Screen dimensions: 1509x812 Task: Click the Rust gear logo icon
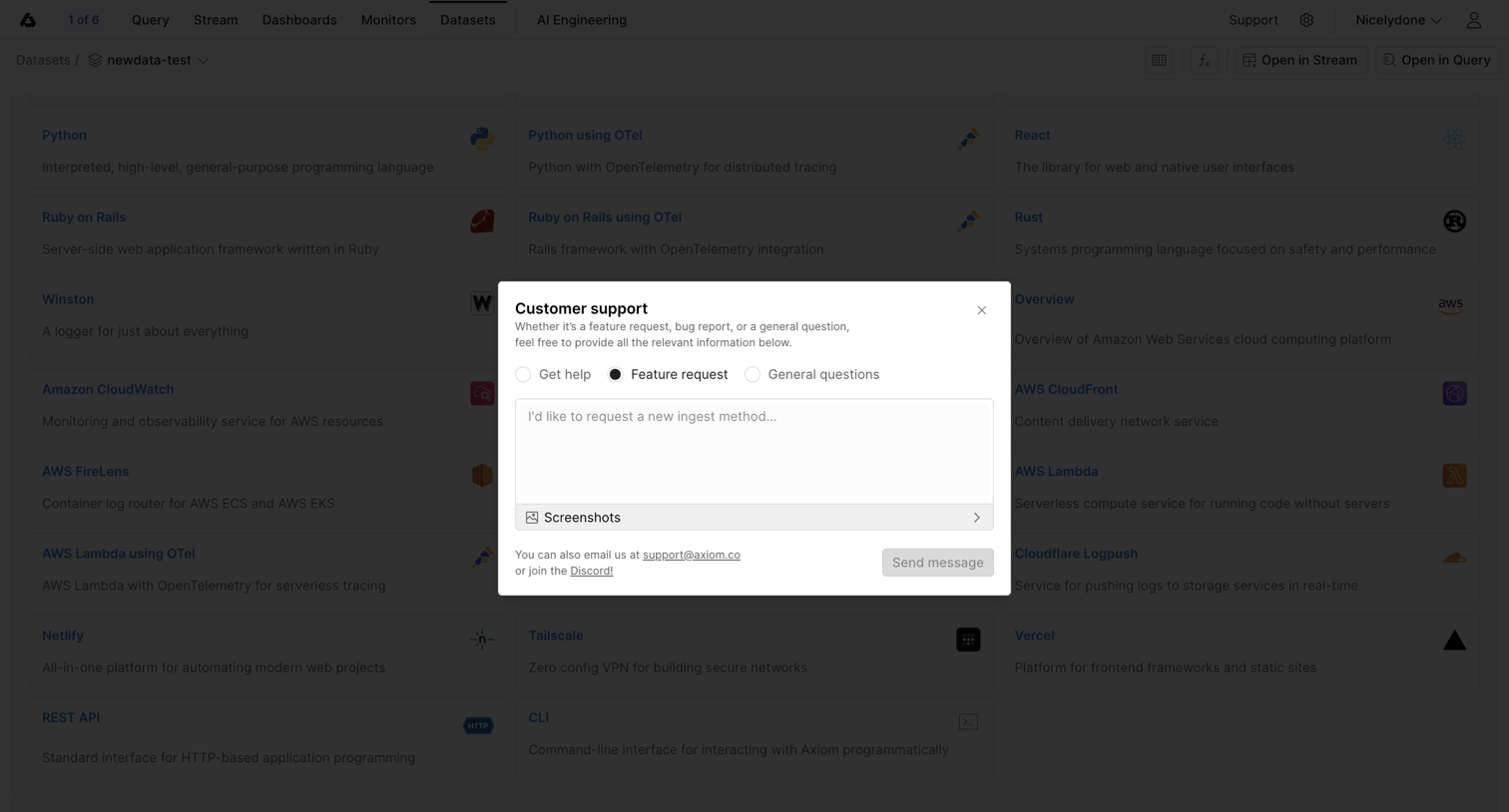[x=1454, y=220]
